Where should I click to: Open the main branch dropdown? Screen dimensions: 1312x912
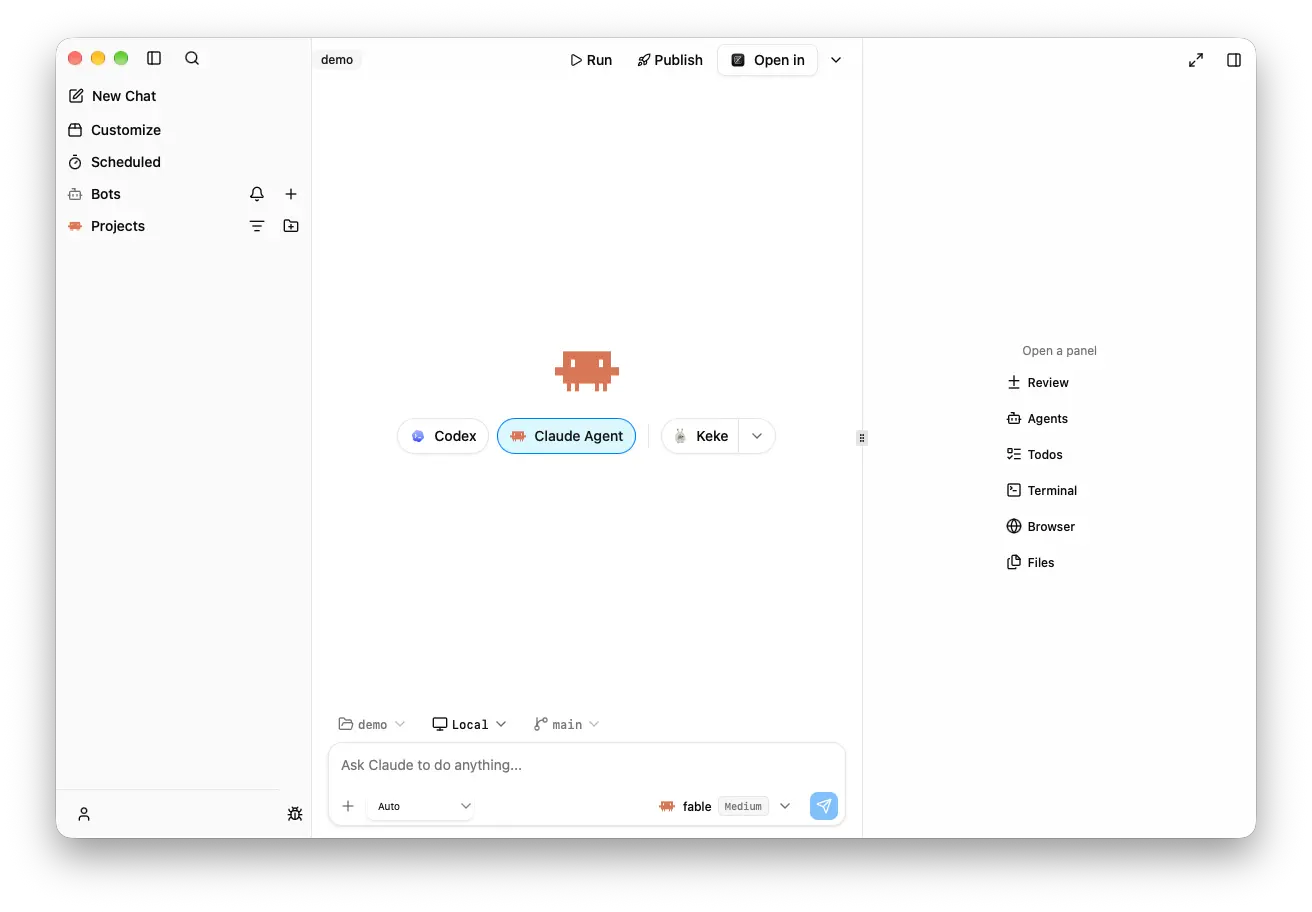point(566,724)
